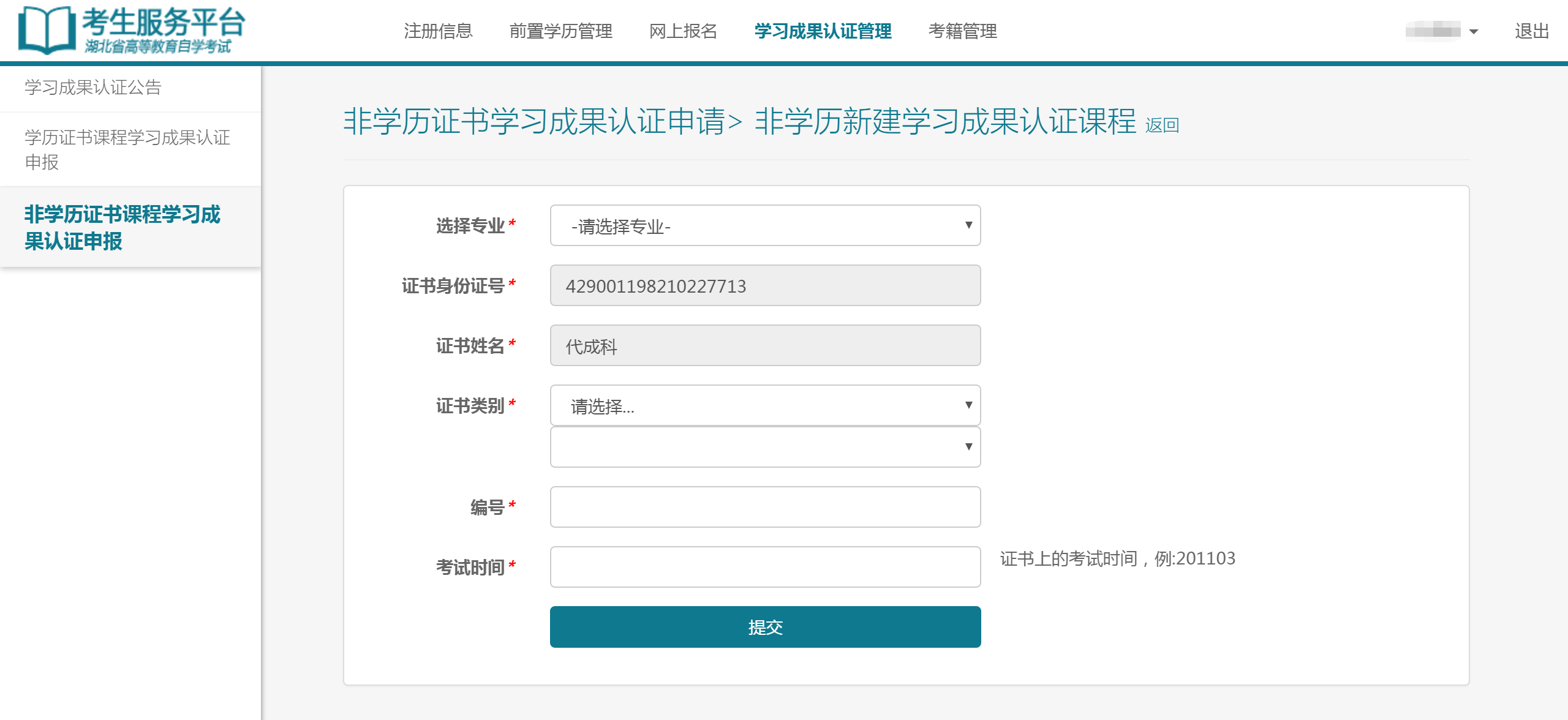Select 学历证书课程学习成果认证申报 sidebar item

127,149
